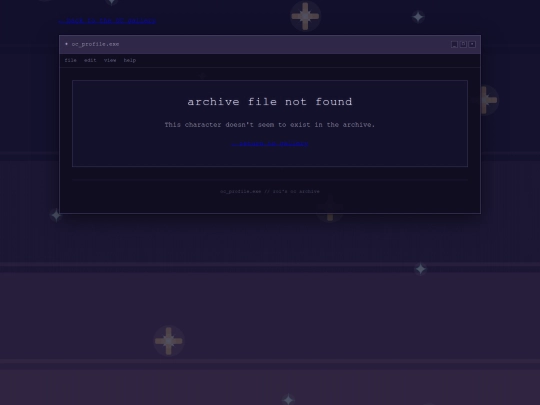Close the oc_profile.exe window
Image resolution: width=540 pixels, height=405 pixels.
click(472, 44)
